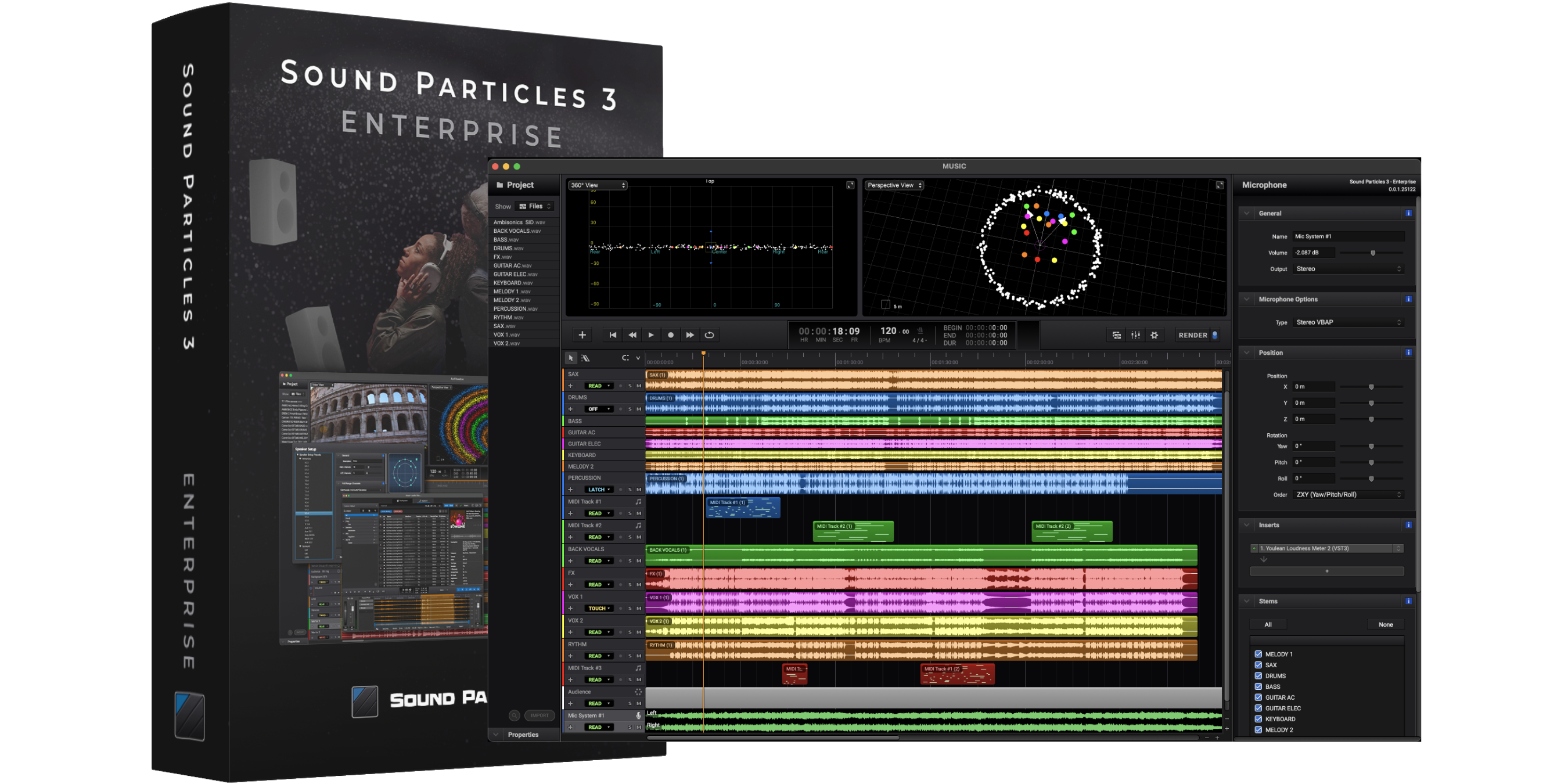Open the Stereo VBAP type dropdown
The width and height of the screenshot is (1568, 784).
point(1348,322)
